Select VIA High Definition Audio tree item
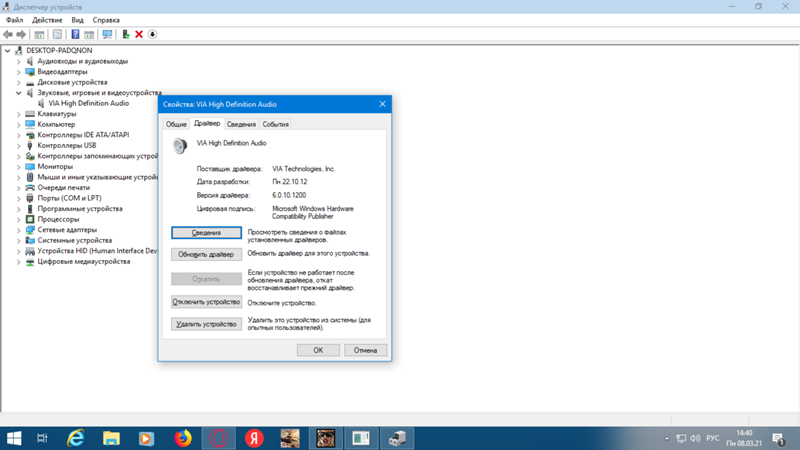 [x=89, y=103]
